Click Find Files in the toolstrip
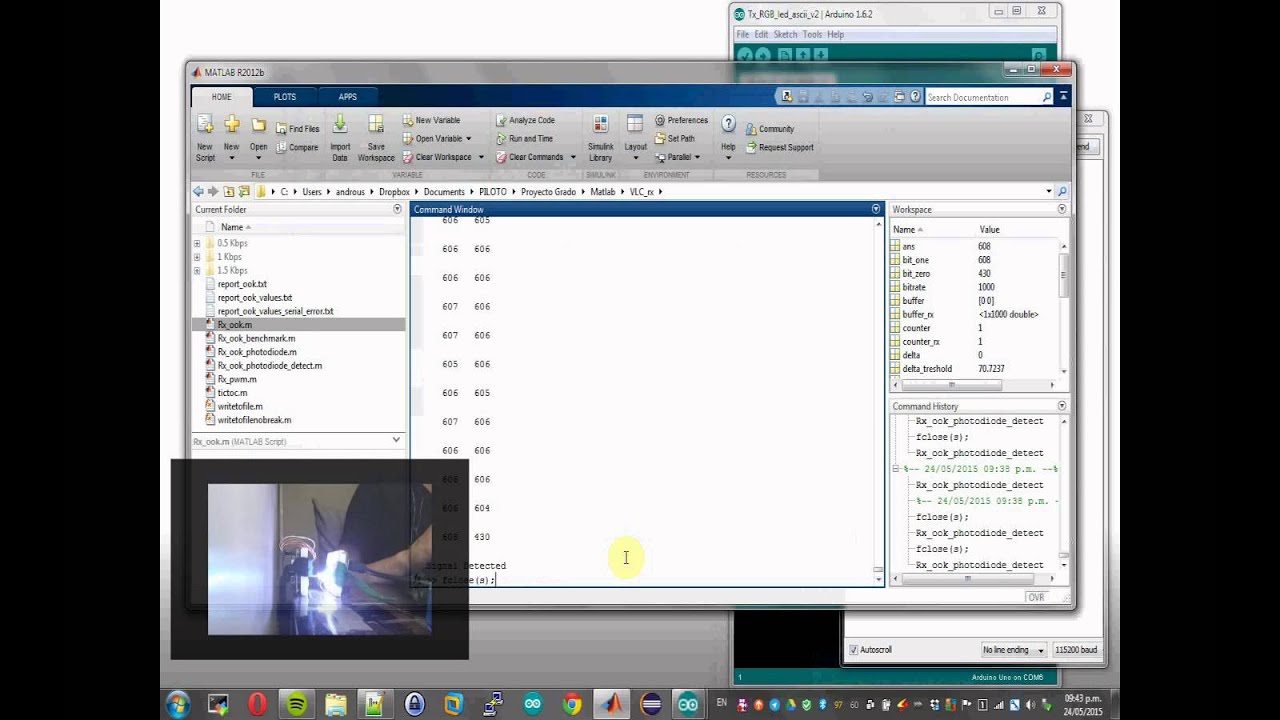The height and width of the screenshot is (720, 1280). tap(297, 129)
